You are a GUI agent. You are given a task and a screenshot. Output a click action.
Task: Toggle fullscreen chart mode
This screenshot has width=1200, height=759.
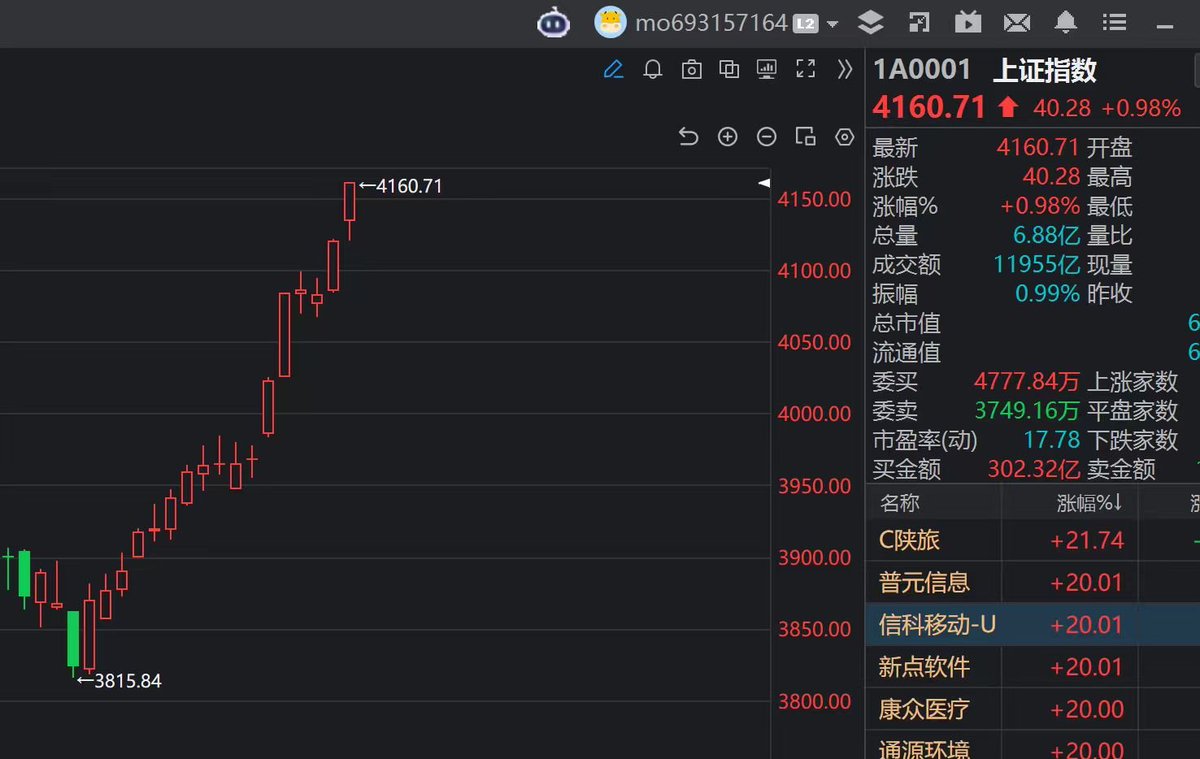tap(805, 70)
